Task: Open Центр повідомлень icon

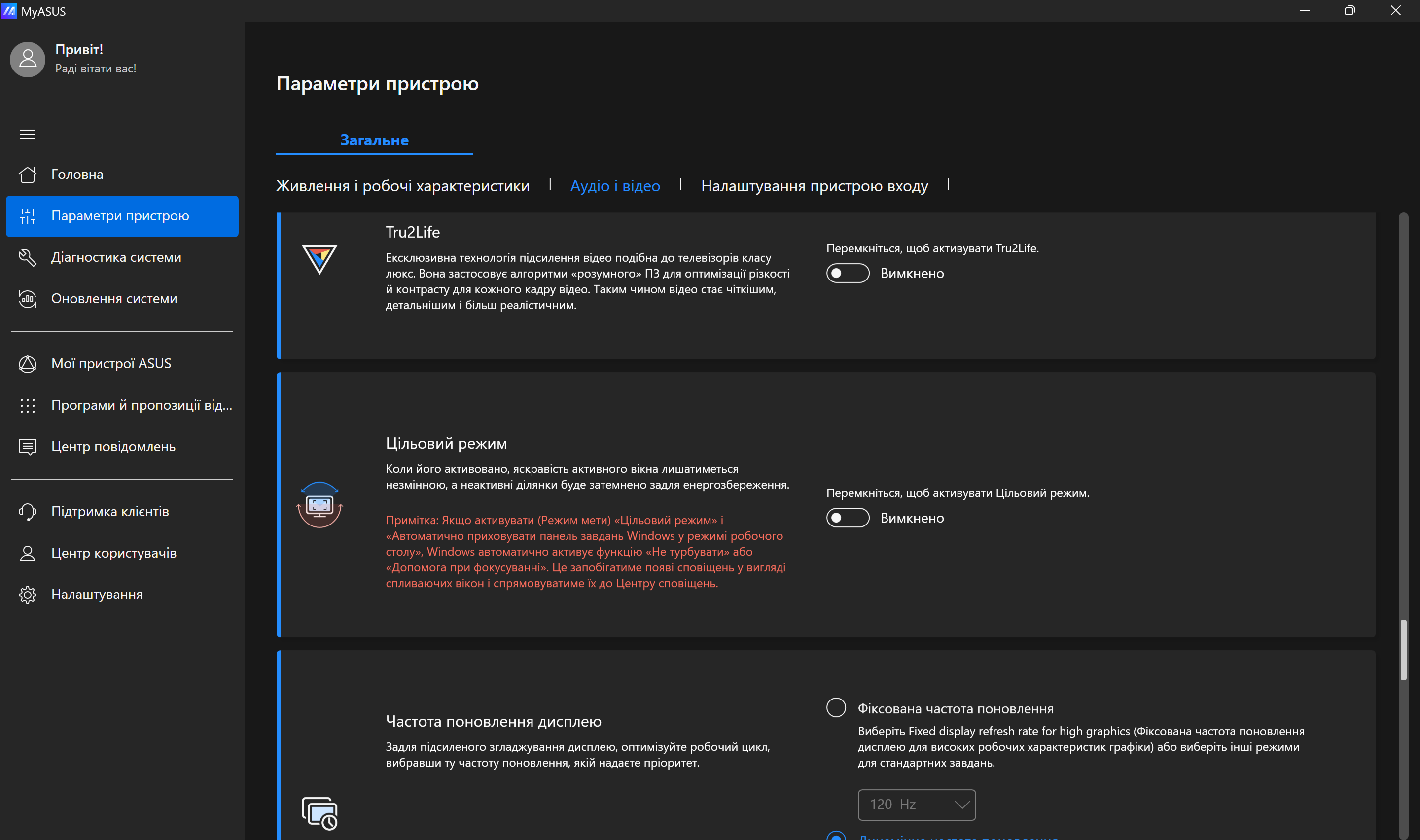Action: tap(27, 447)
